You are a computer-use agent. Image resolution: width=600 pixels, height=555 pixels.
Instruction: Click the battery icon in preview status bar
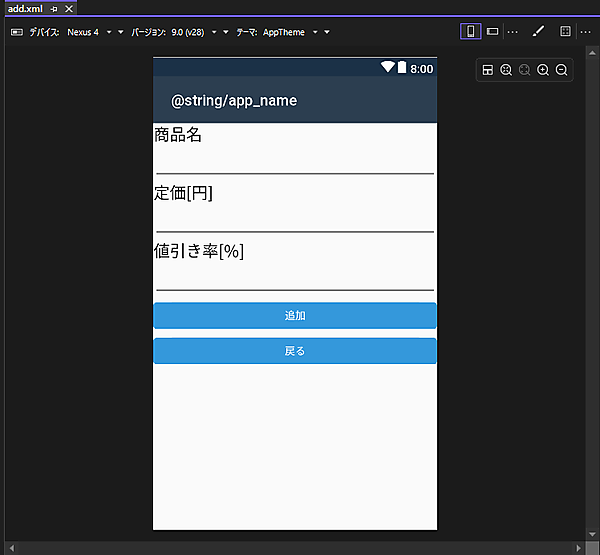pyautogui.click(x=402, y=67)
